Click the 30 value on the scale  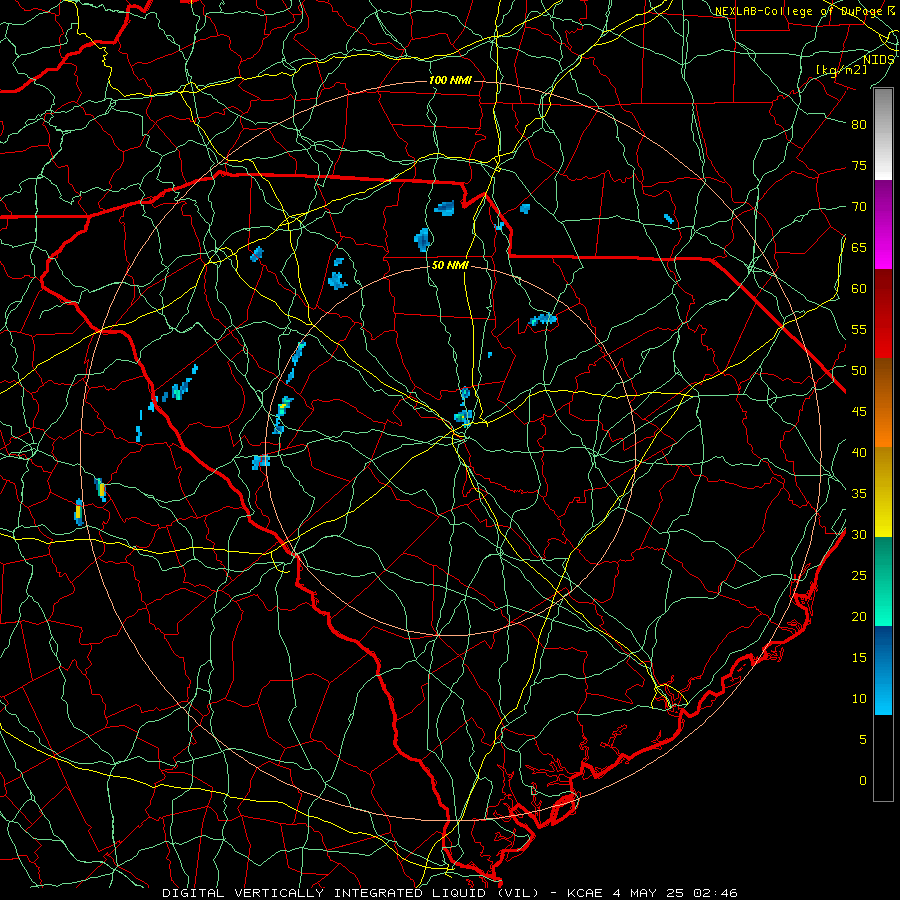pos(859,535)
